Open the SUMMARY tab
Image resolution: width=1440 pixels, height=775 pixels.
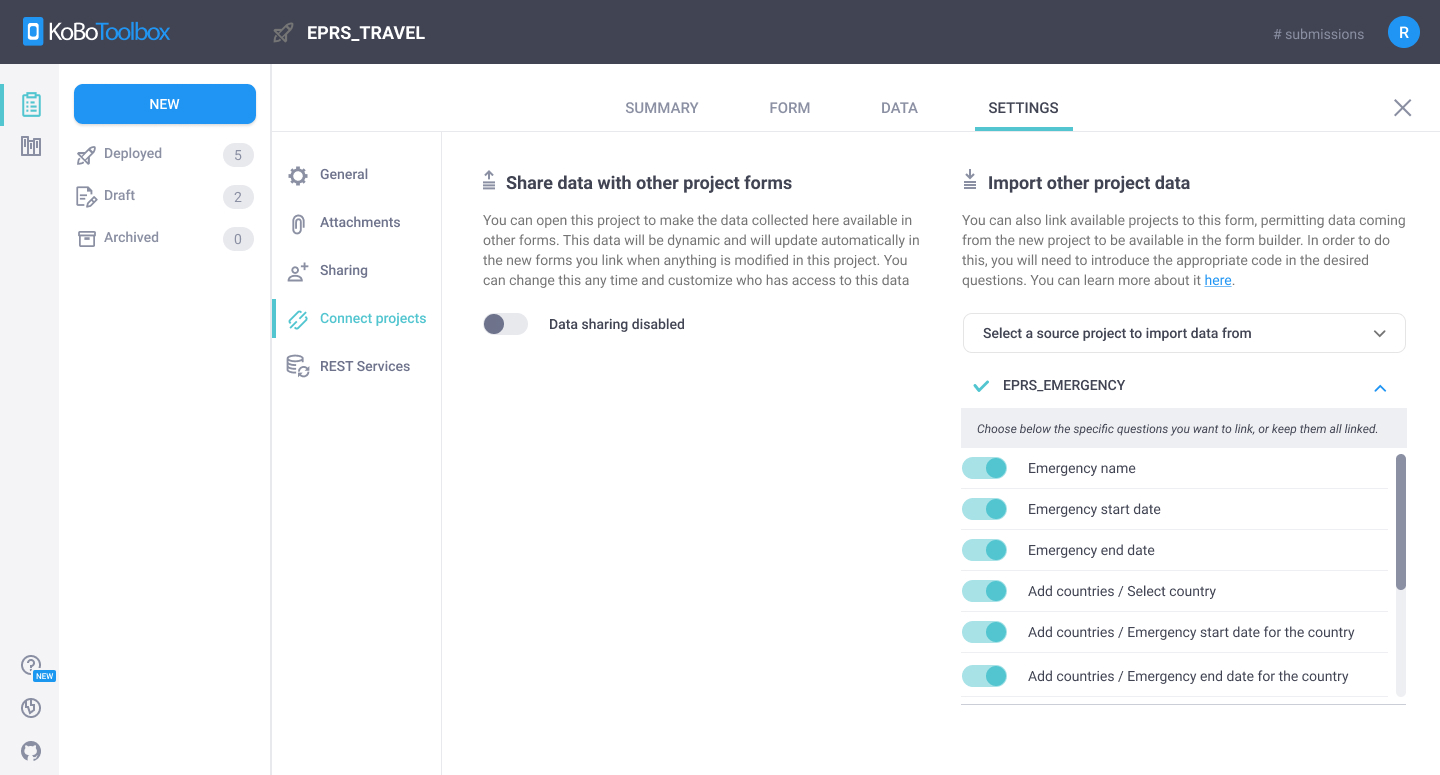[661, 107]
